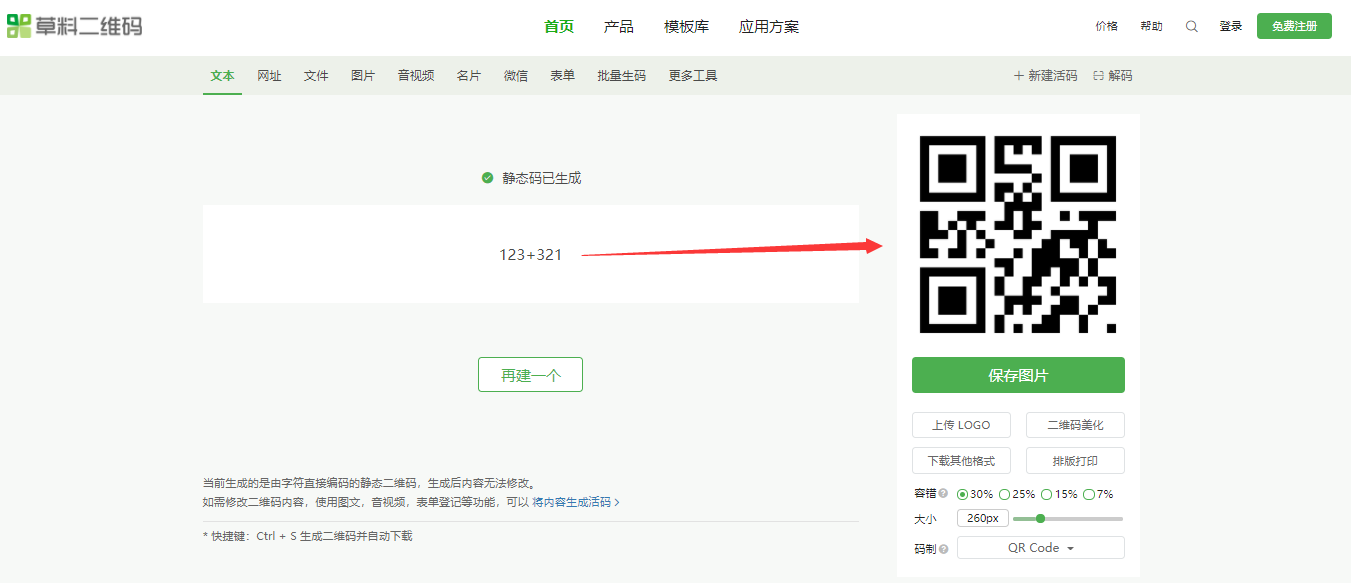
Task: Switch to the 名片 tab
Action: pyautogui.click(x=469, y=76)
